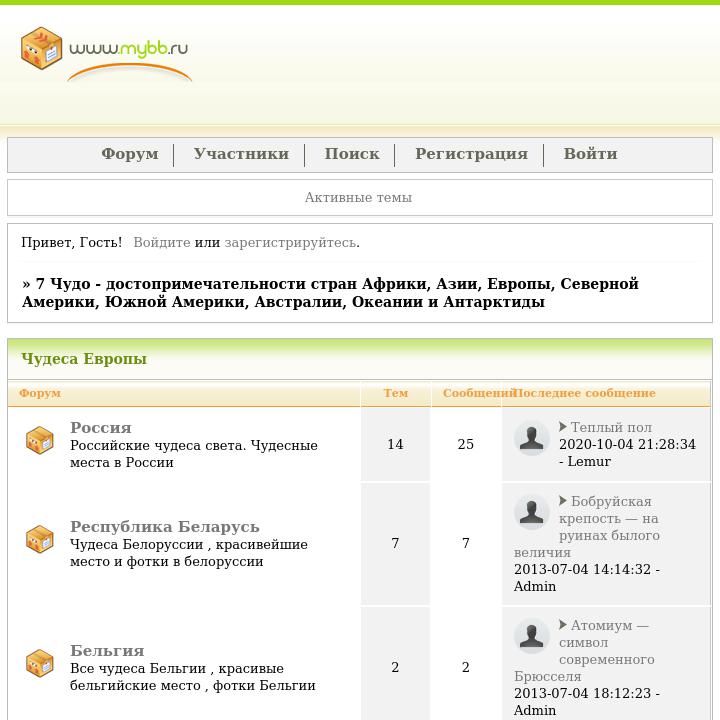This screenshot has width=720, height=720.
Task: Open Регистрация in the navigation bar
Action: click(472, 153)
